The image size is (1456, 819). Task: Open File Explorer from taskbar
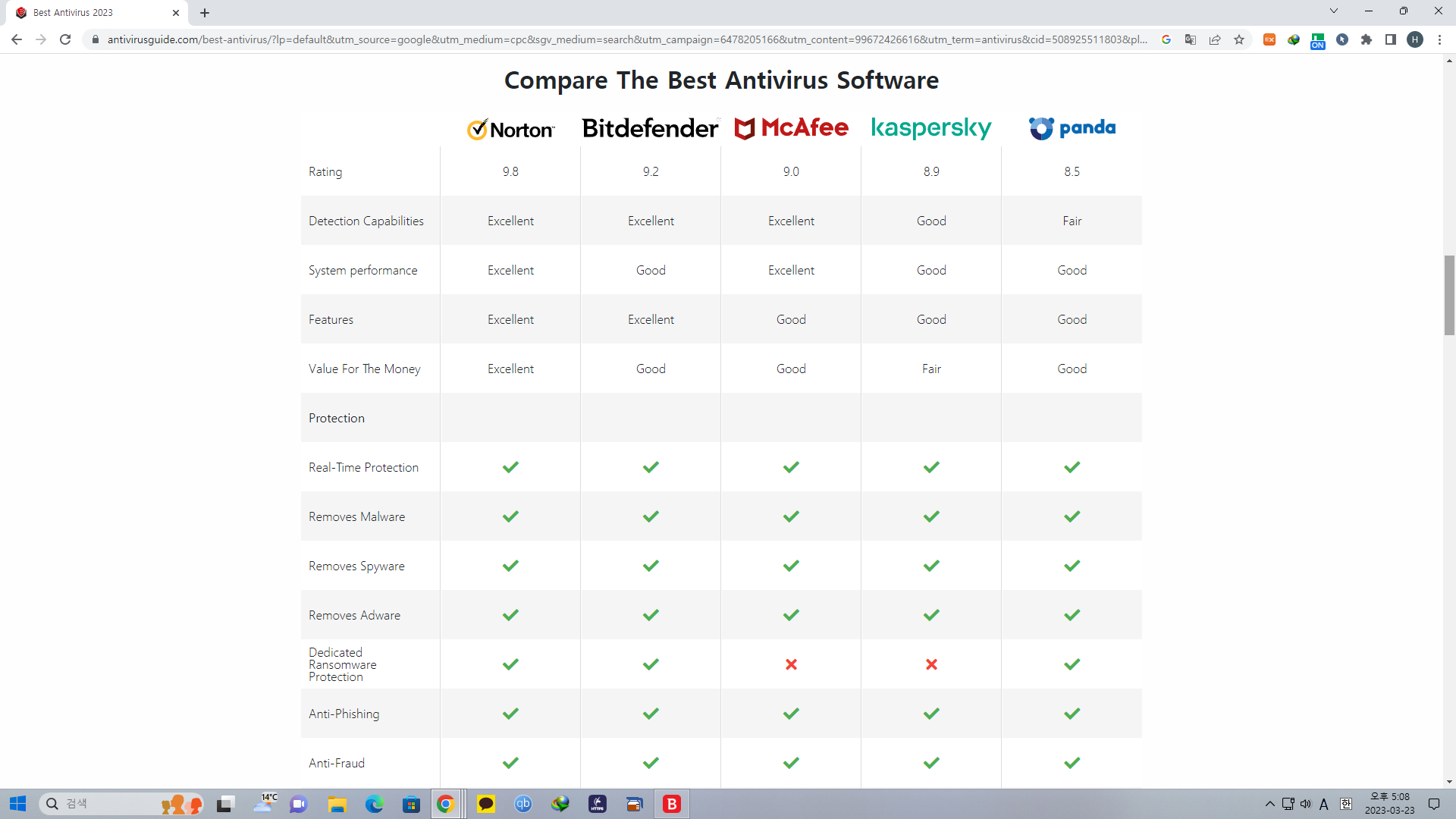coord(337,804)
